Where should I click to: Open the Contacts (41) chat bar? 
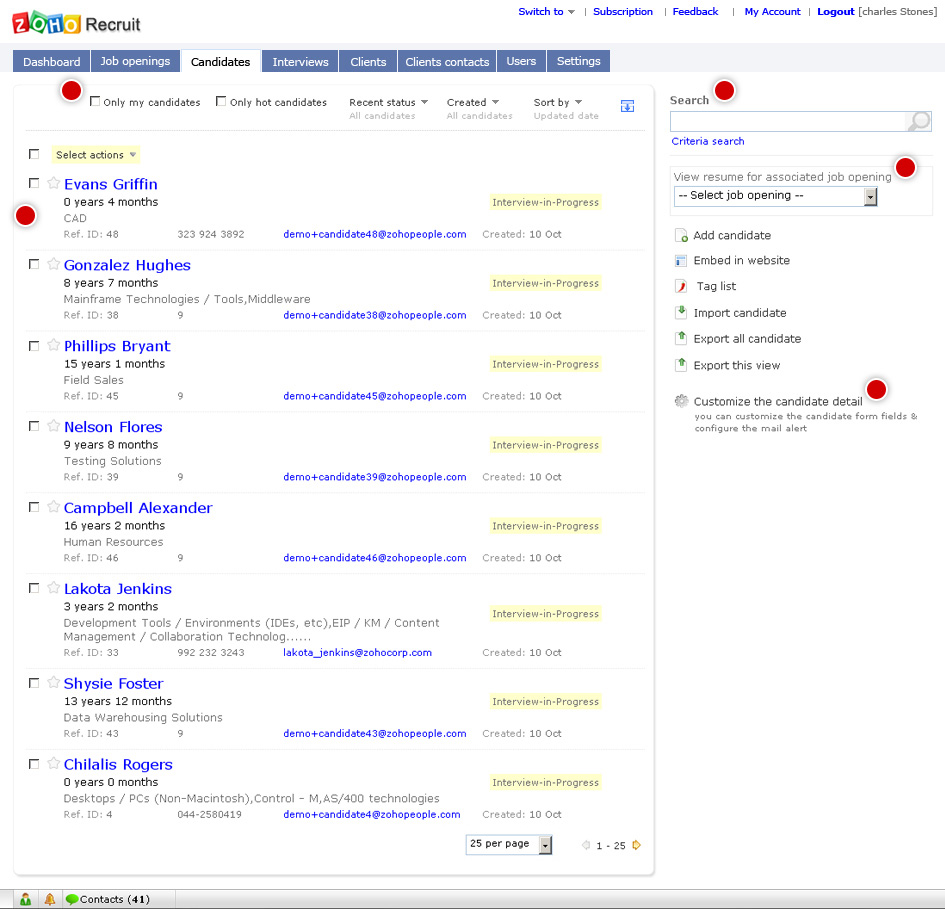coord(108,899)
